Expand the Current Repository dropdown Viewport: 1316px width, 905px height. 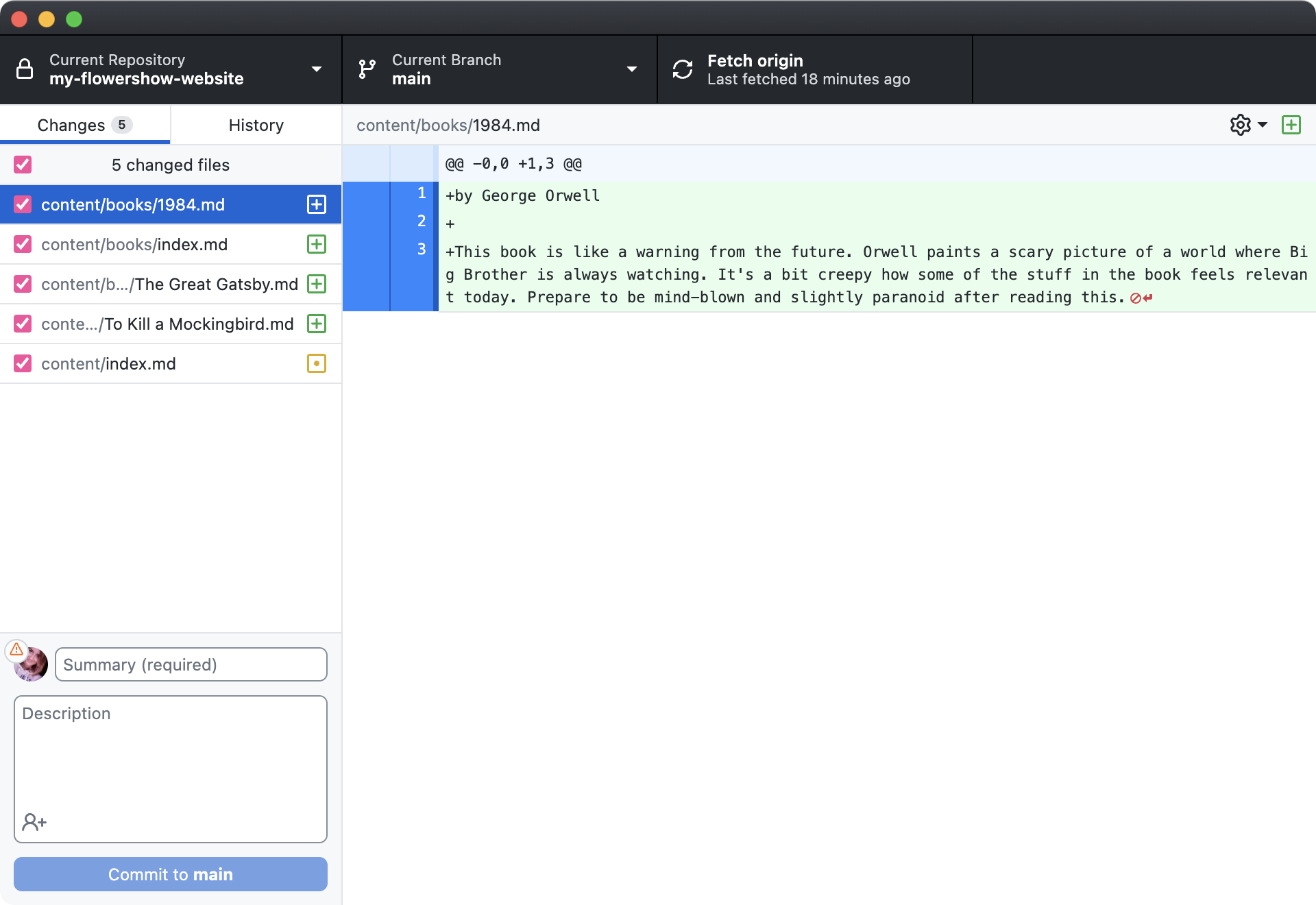(317, 69)
